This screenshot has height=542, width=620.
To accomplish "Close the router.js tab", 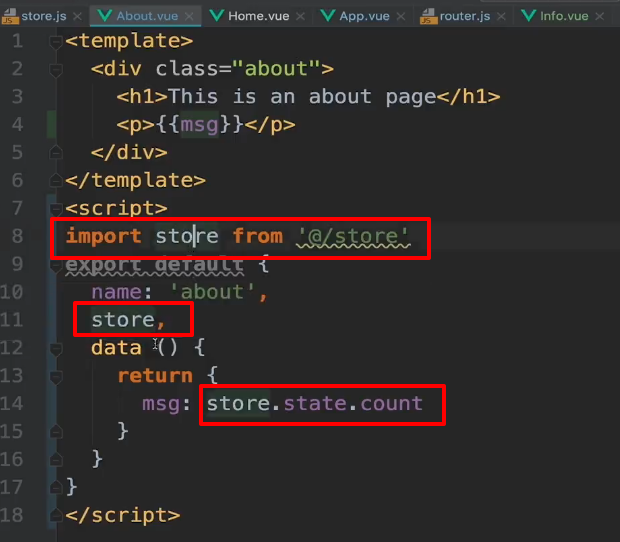I will pos(501,17).
